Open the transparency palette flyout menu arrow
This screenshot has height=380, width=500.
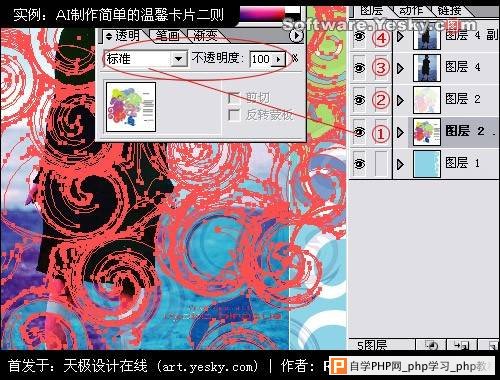point(296,35)
